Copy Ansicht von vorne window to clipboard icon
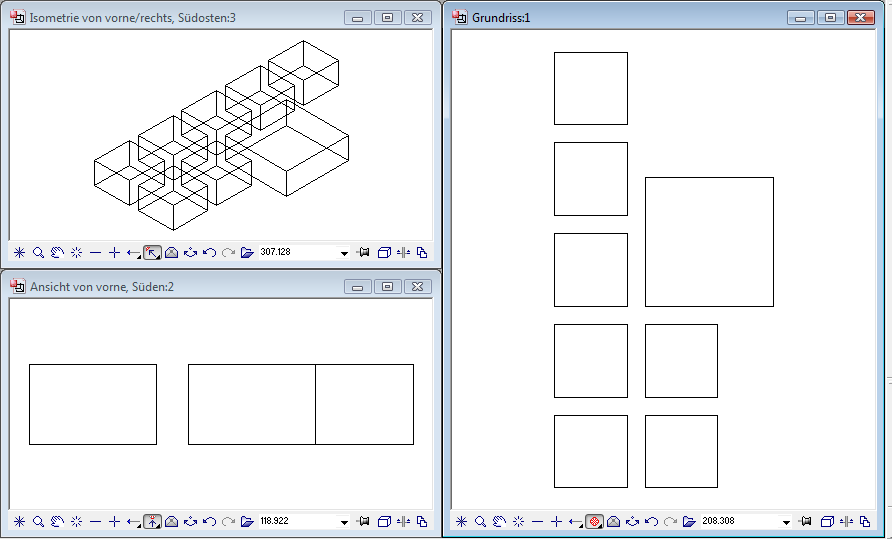Screen dimensions: 892x540 (x=422, y=521)
